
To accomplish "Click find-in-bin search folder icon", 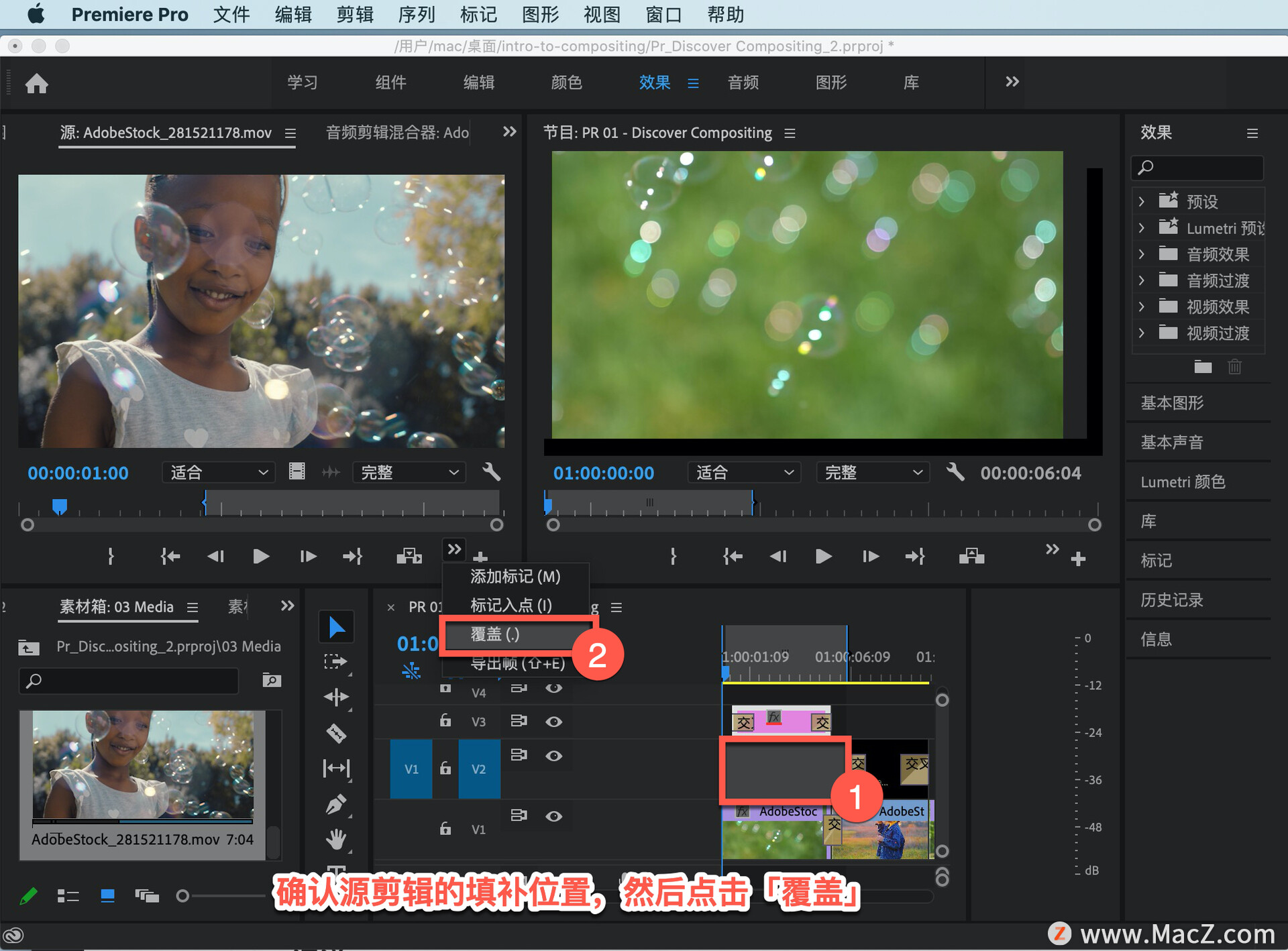I will coord(271,681).
